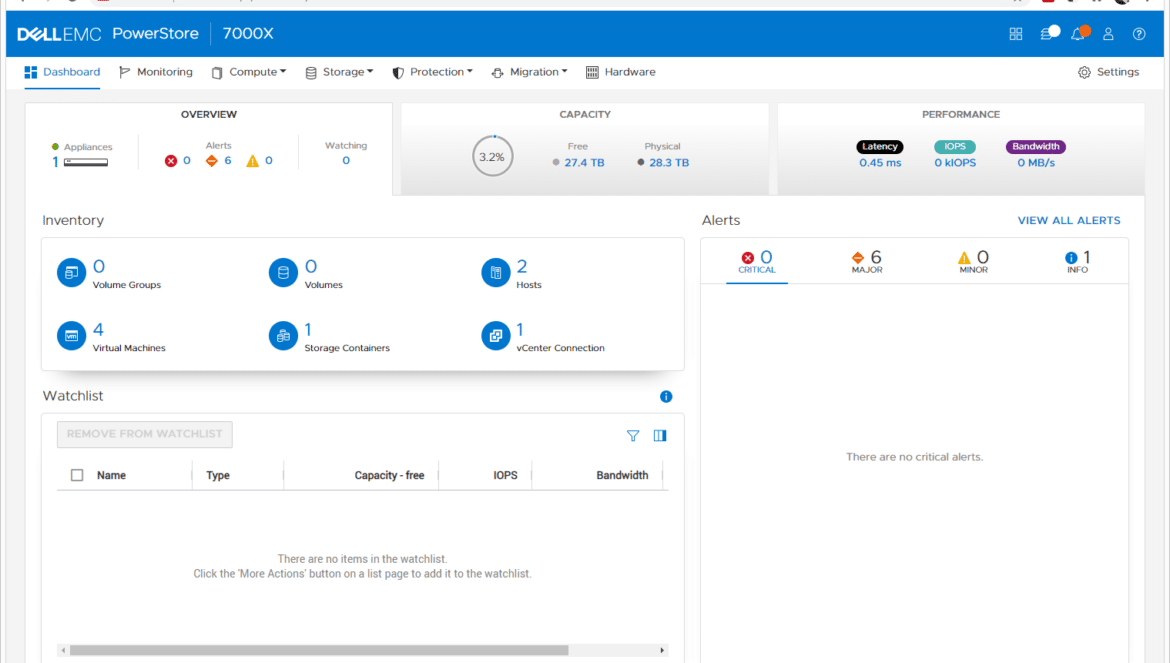Click the 3.2% capacity usage gauge
The width and height of the screenshot is (1170, 663).
(x=492, y=157)
